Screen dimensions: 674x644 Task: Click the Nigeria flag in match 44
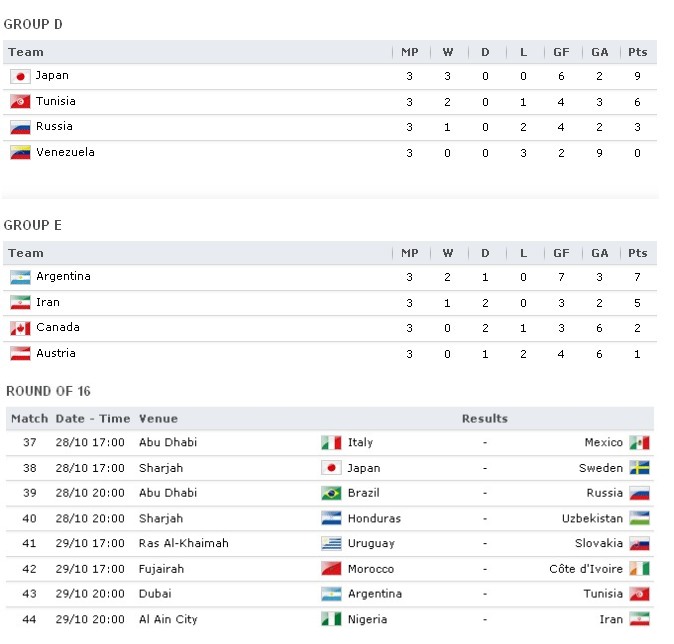coord(331,620)
